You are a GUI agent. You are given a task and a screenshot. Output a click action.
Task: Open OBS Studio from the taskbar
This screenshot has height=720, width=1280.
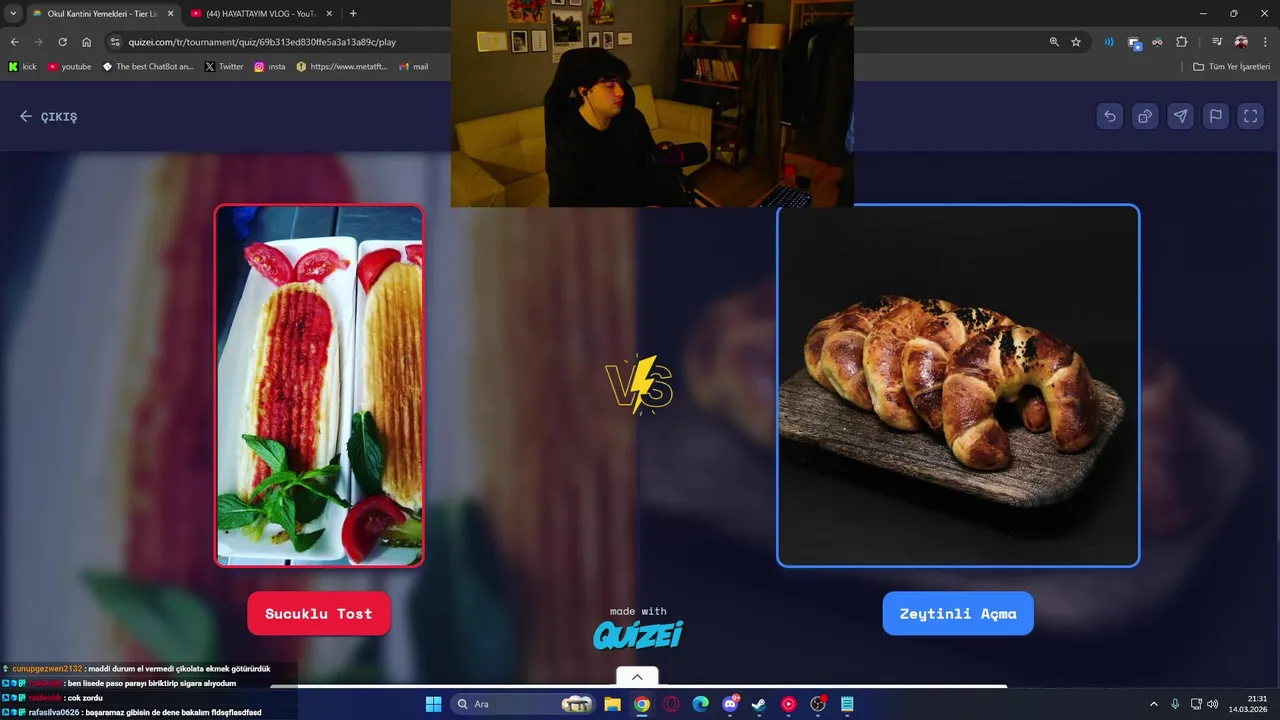(818, 704)
